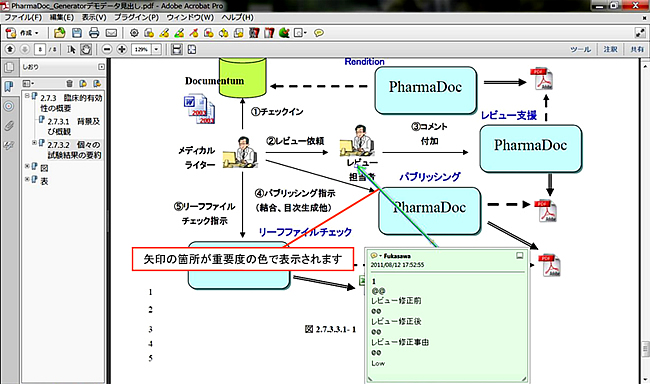This screenshot has height=384, width=650.
Task: Zoom out with the minus button
Action: [x=107, y=49]
